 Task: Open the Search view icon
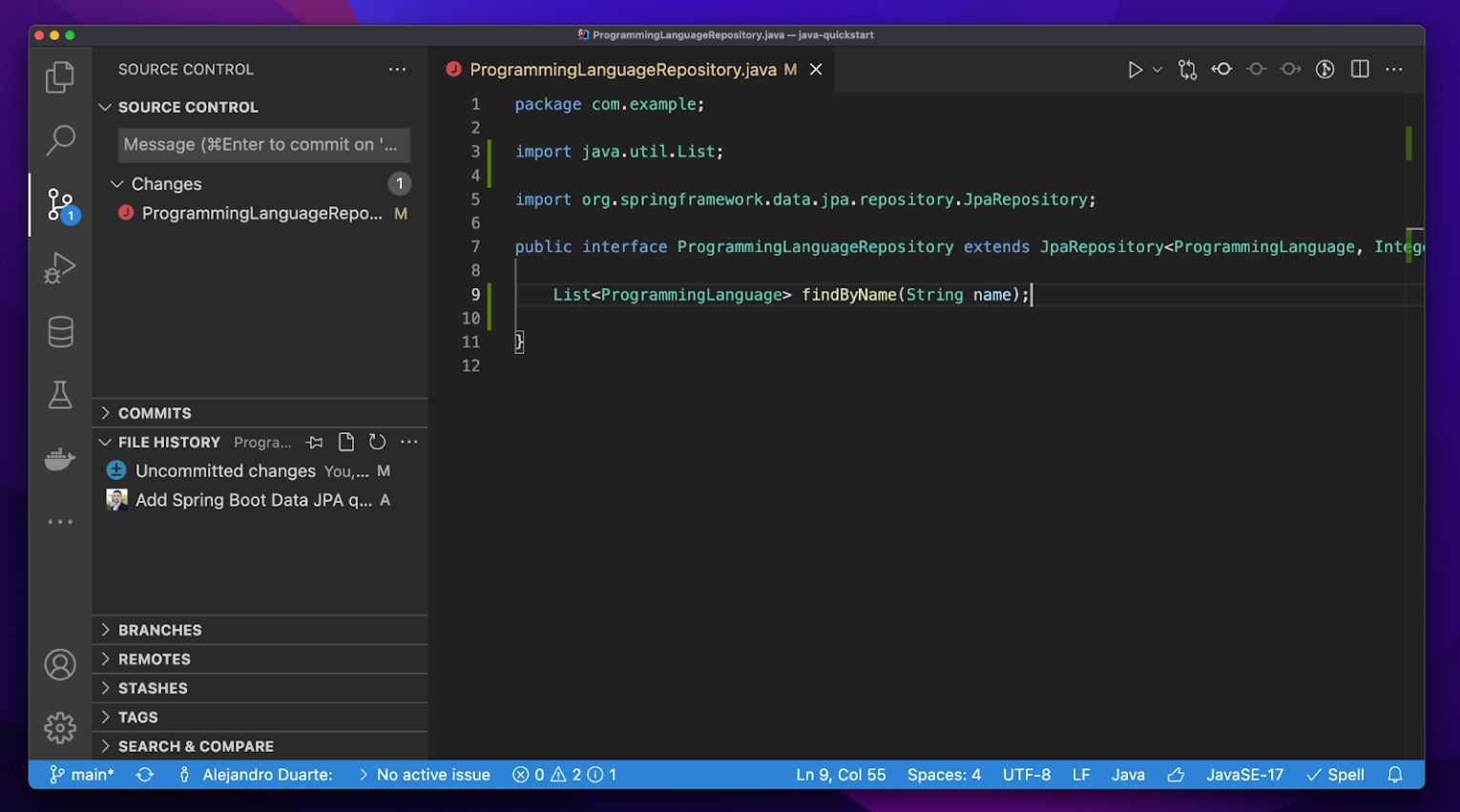[60, 140]
